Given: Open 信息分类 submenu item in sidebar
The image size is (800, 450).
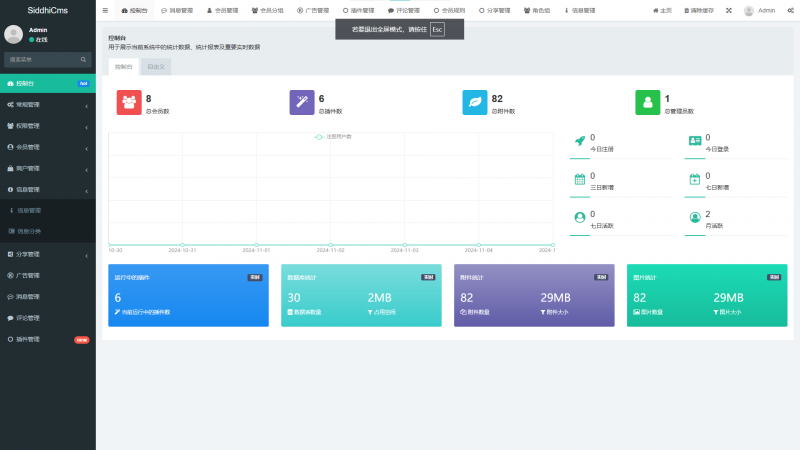Looking at the screenshot, I should coord(47,231).
